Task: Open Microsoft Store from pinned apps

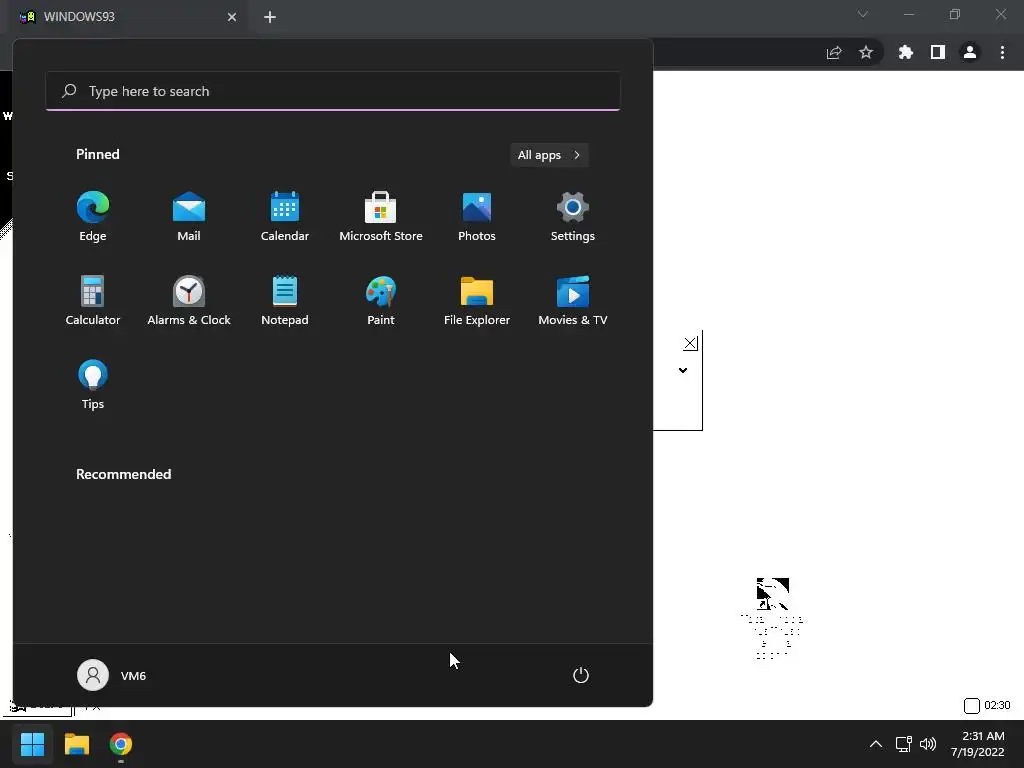Action: pos(381,216)
